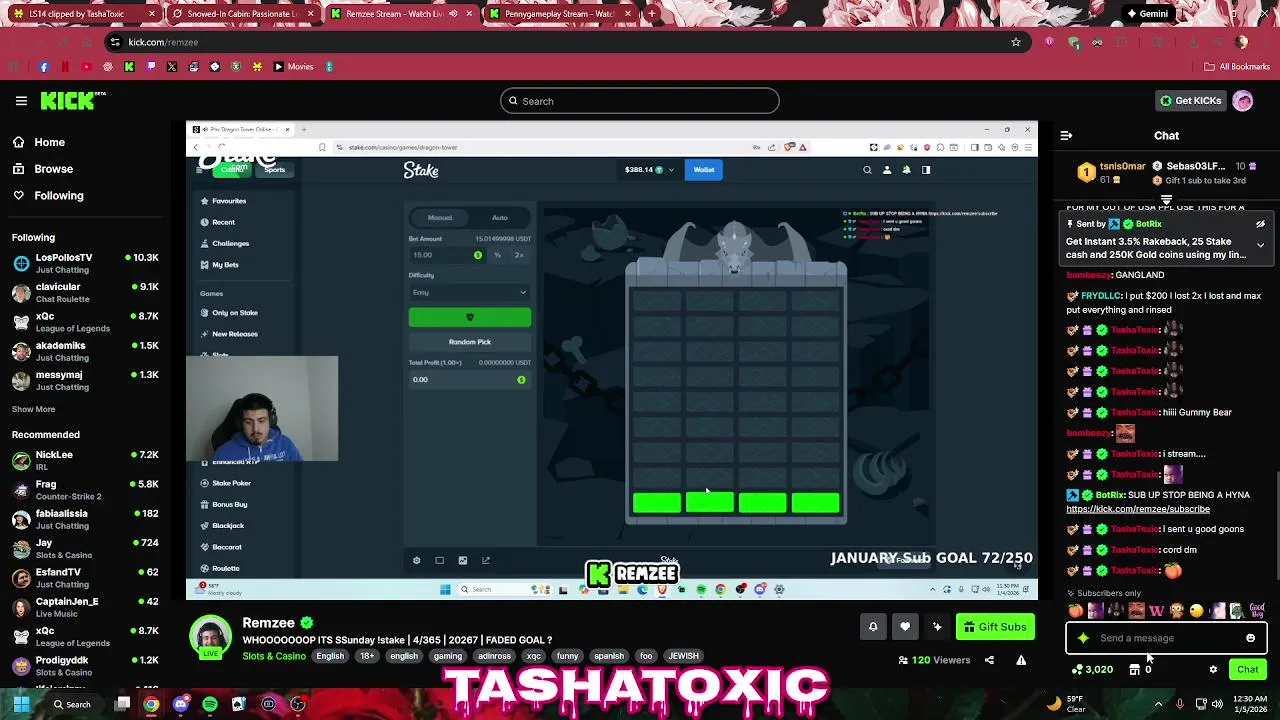Open NickLee recommended channel
The width and height of the screenshot is (1280, 720).
[85, 460]
